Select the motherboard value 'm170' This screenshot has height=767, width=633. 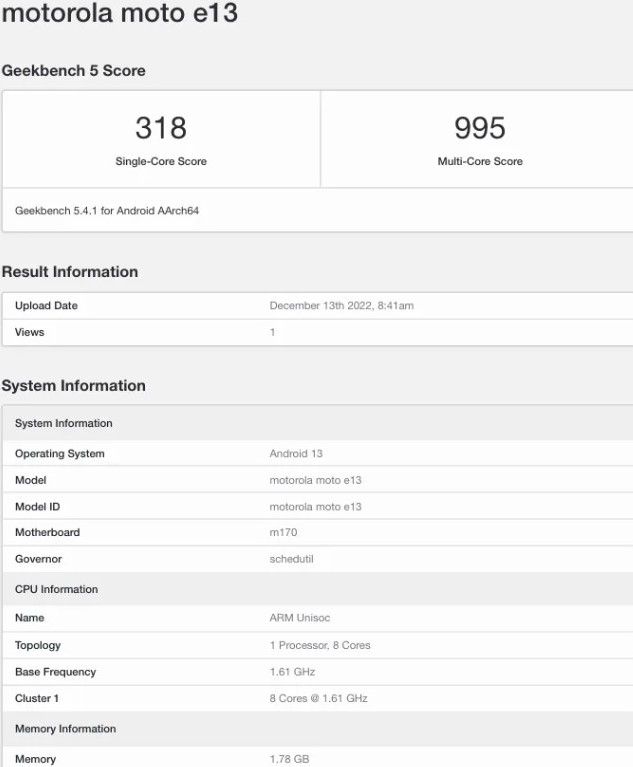283,532
